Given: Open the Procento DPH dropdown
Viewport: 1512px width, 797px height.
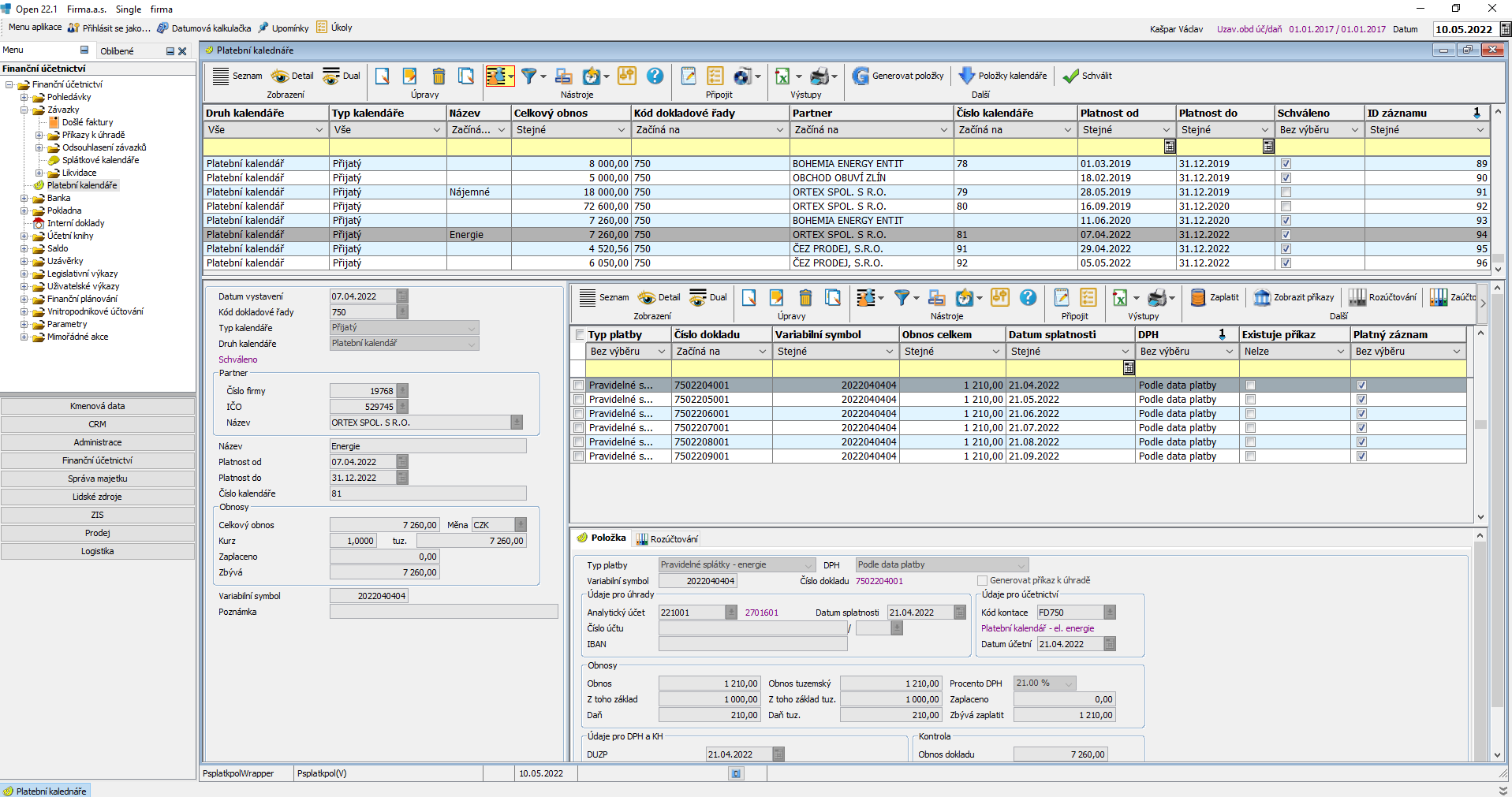Looking at the screenshot, I should [x=1068, y=683].
